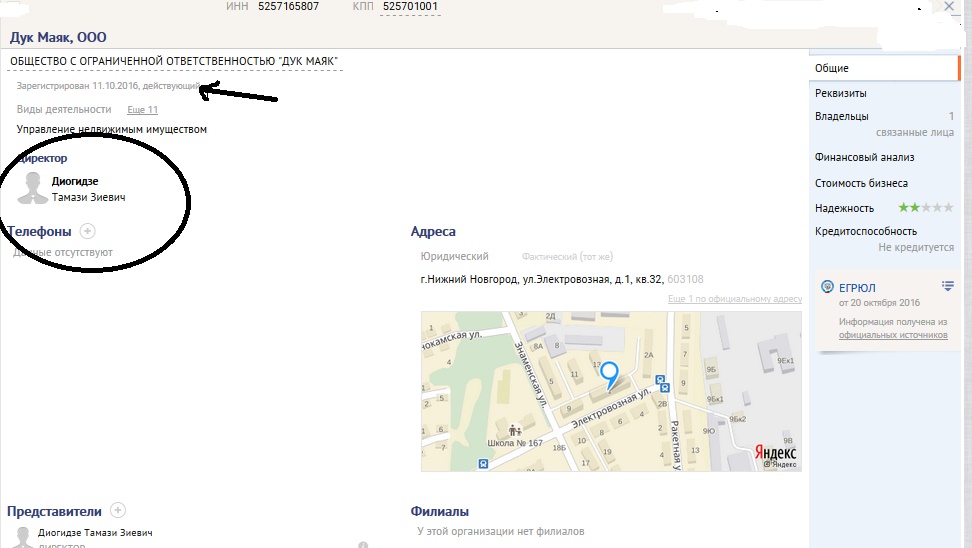Click the plus icon beside Представители
Screen dimensions: 972x548
117,511
